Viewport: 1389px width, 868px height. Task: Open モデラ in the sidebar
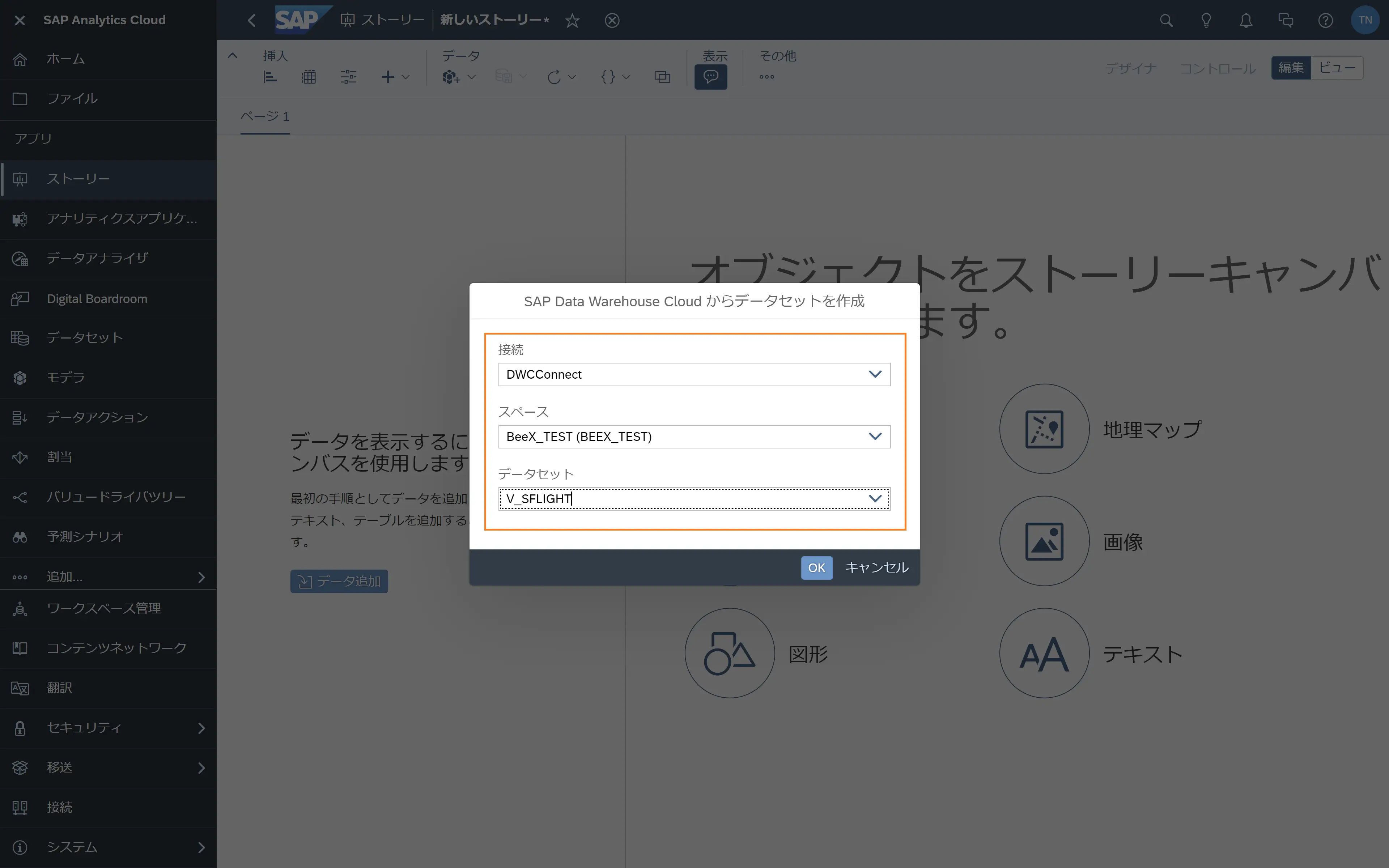tap(108, 378)
